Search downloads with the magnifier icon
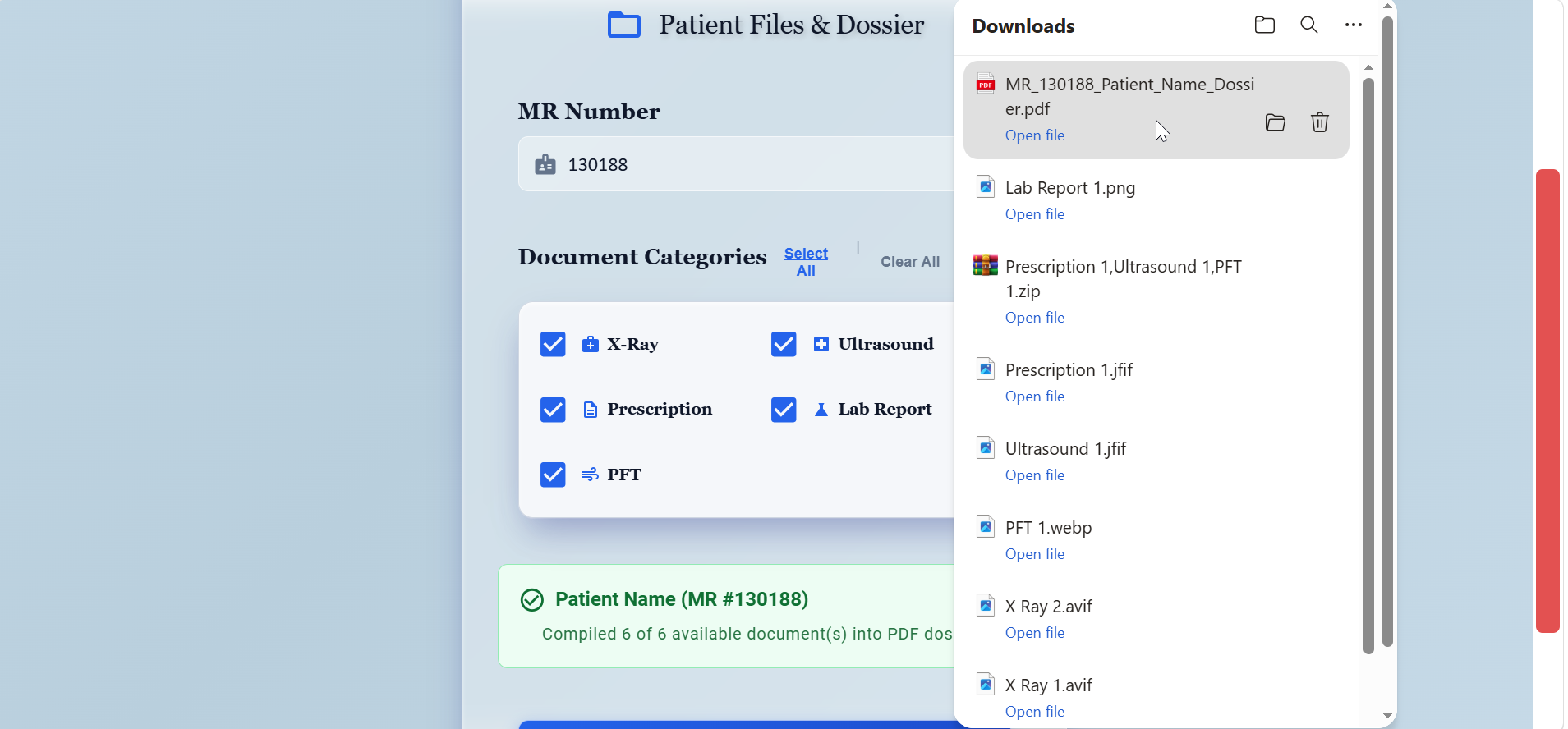 1309,25
